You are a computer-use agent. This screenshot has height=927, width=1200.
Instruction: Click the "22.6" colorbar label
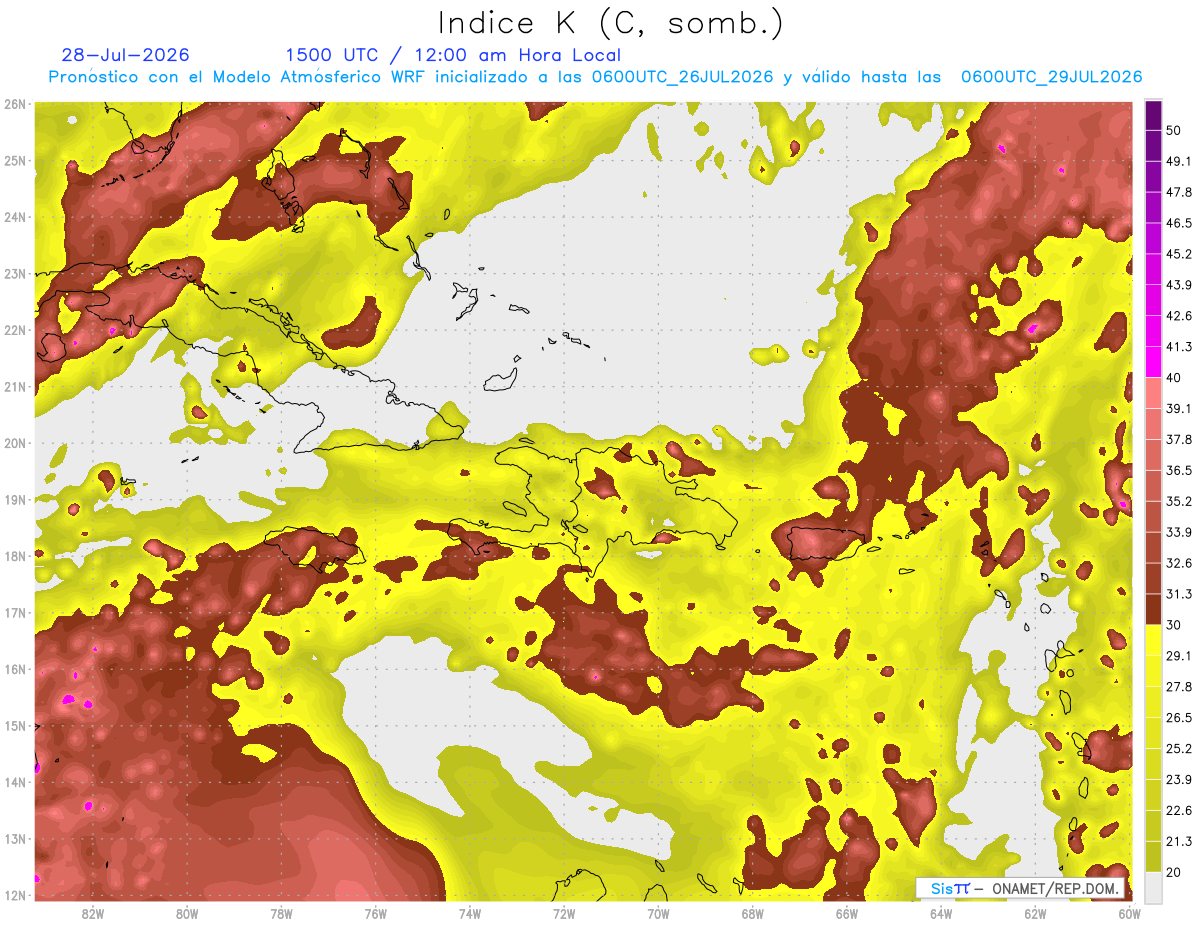point(1178,810)
